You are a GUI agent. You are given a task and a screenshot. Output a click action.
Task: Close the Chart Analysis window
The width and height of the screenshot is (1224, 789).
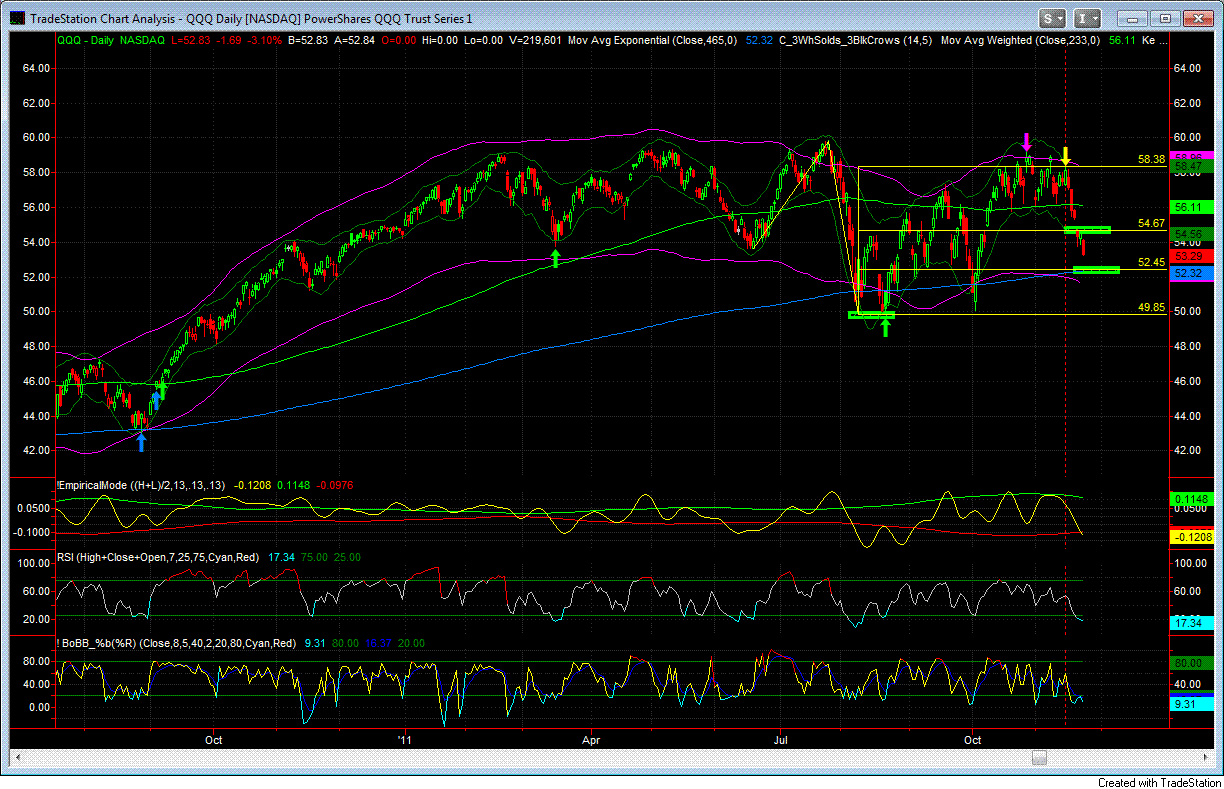coord(1197,18)
